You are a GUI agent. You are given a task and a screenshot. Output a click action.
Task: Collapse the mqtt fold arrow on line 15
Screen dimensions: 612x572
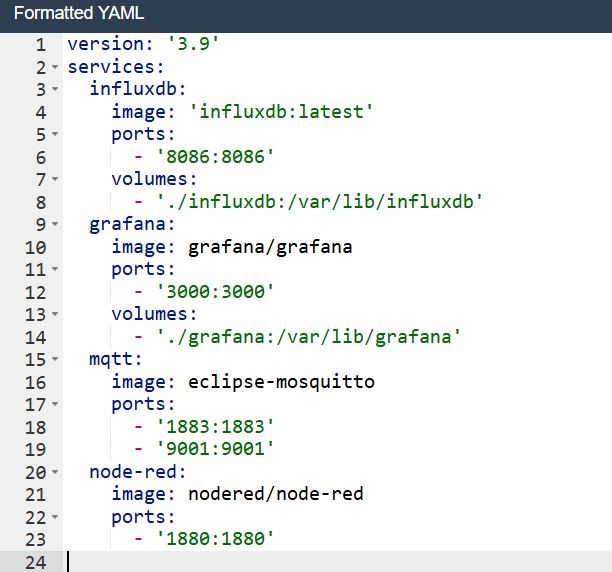[x=55, y=359]
